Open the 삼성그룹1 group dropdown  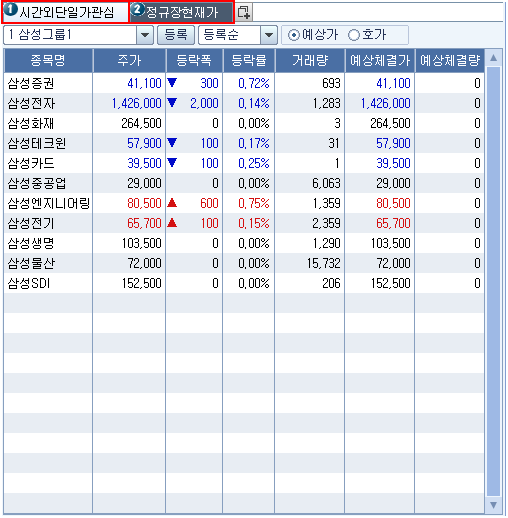[145, 35]
